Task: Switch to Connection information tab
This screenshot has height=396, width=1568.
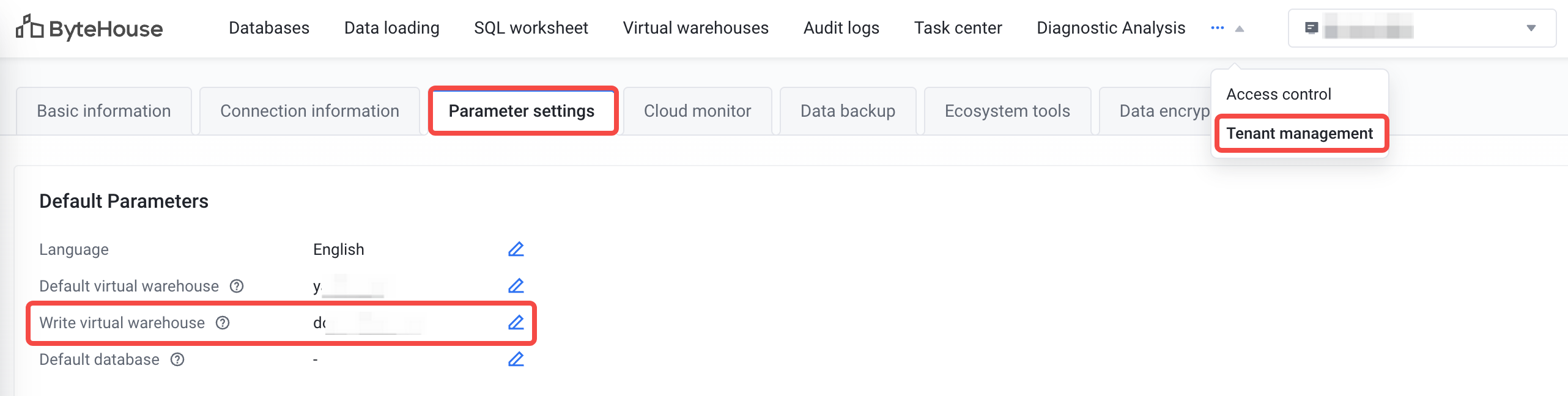Action: pos(309,111)
